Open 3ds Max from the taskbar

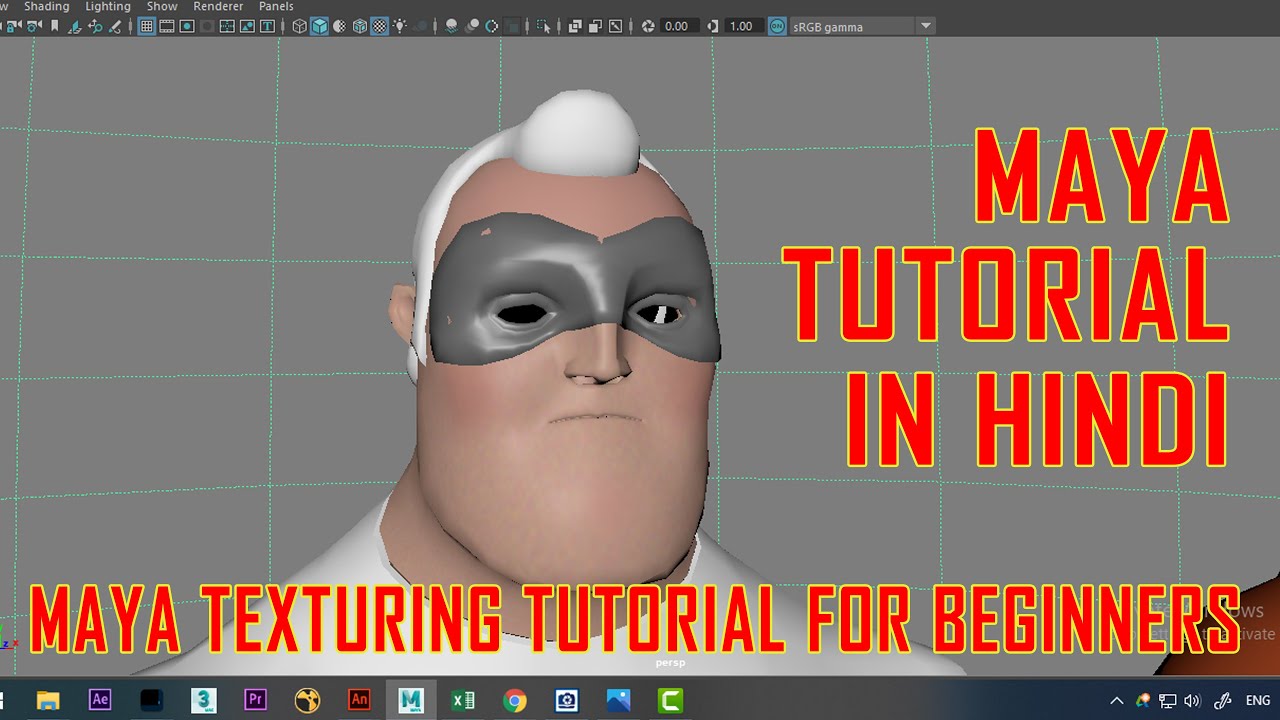(204, 700)
